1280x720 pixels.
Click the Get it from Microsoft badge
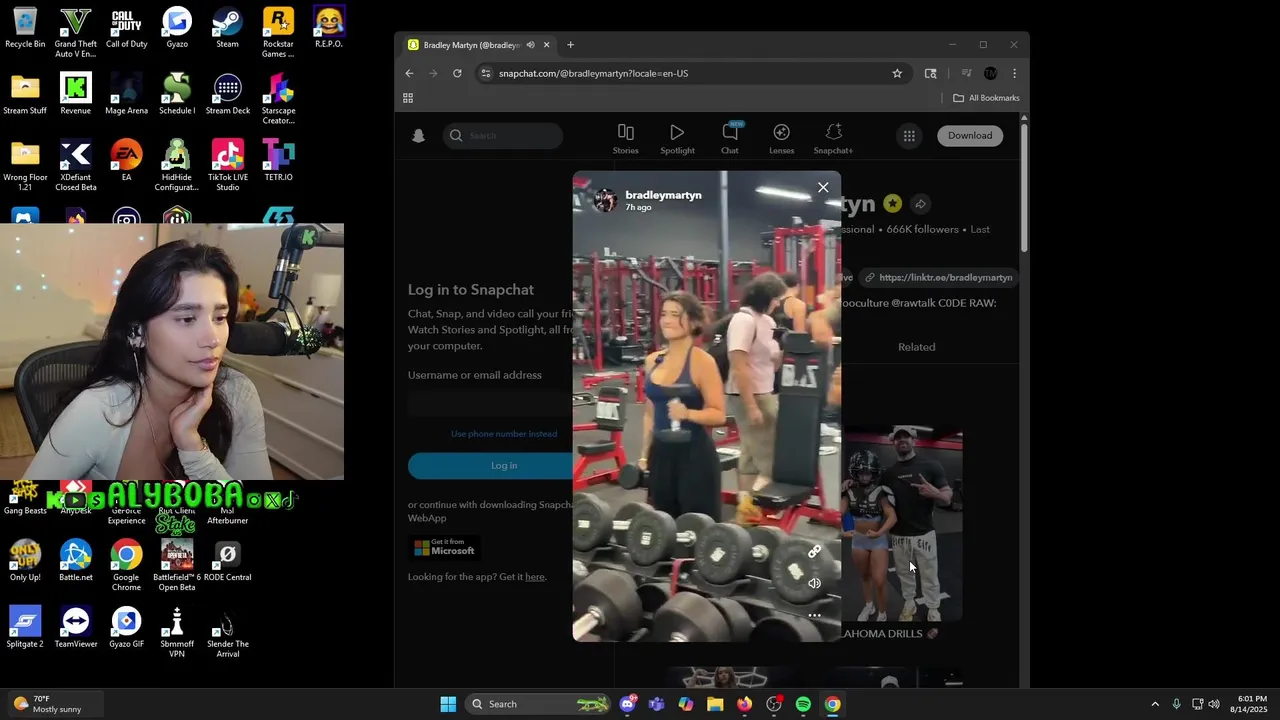[x=445, y=547]
